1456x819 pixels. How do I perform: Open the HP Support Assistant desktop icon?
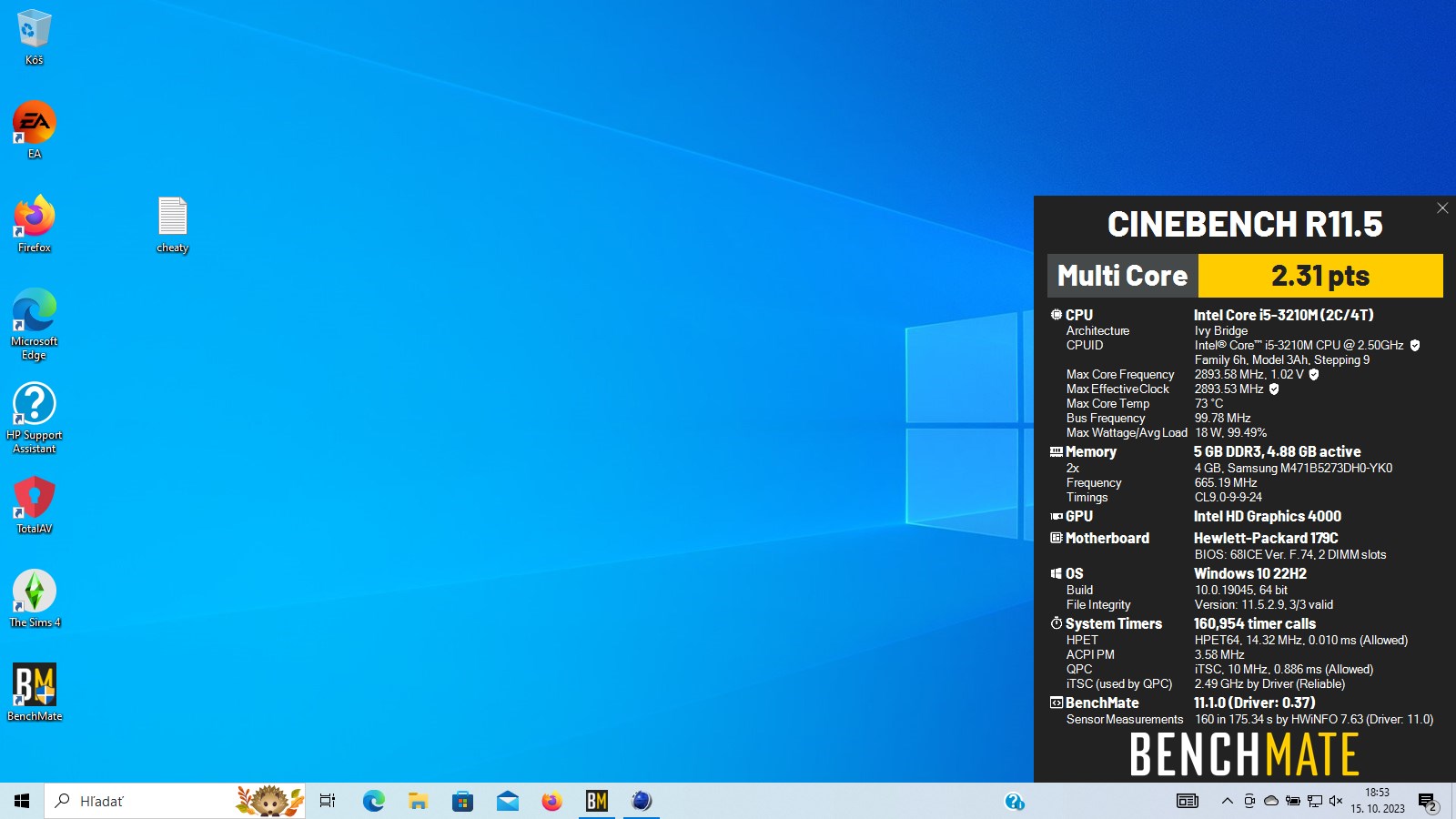pos(34,419)
